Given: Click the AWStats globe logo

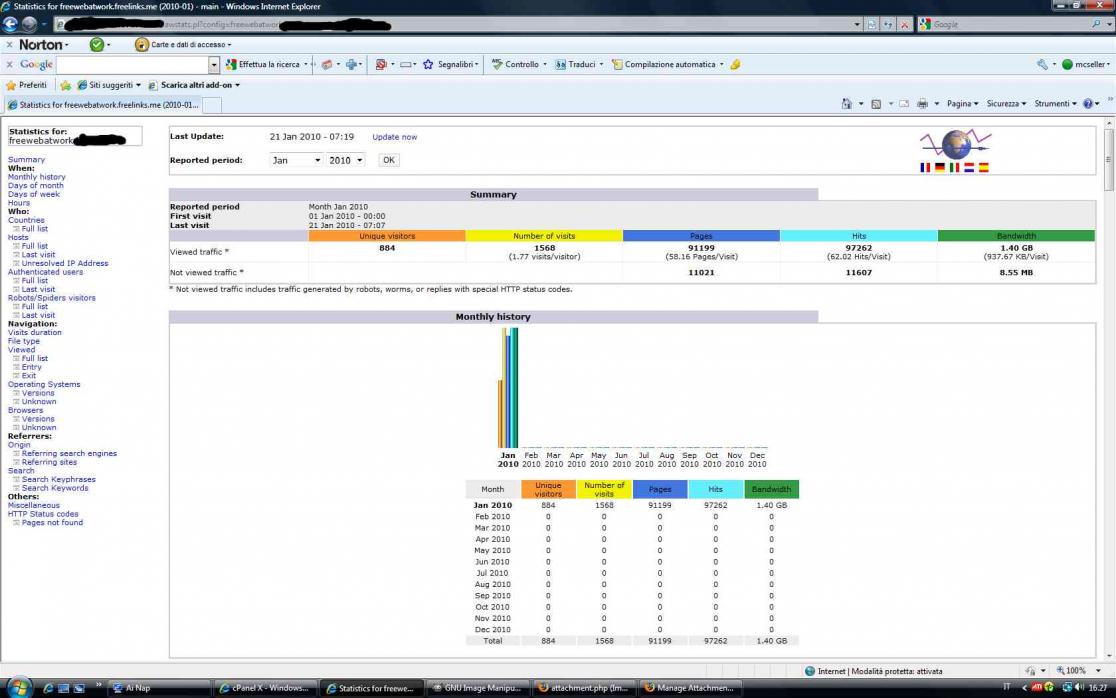Looking at the screenshot, I should click(956, 144).
